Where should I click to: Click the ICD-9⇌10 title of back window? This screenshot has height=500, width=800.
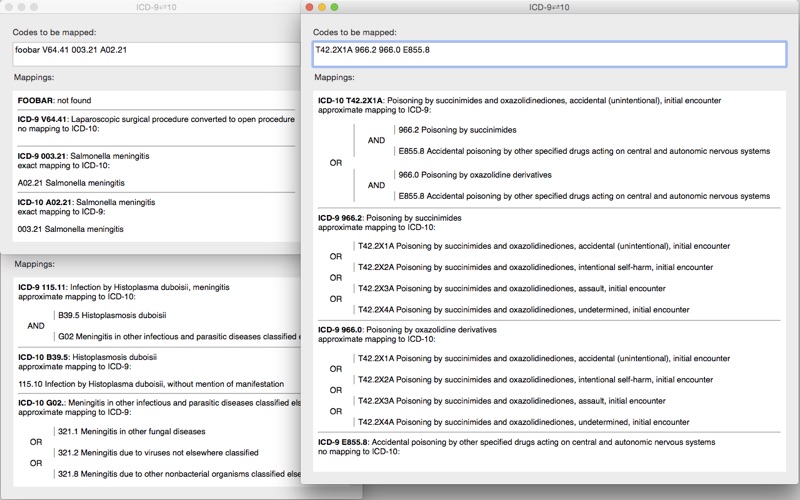(157, 7)
